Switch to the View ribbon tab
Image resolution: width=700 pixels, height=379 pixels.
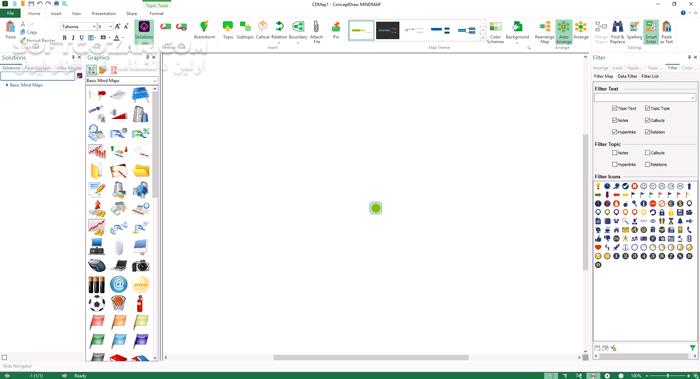click(x=76, y=13)
